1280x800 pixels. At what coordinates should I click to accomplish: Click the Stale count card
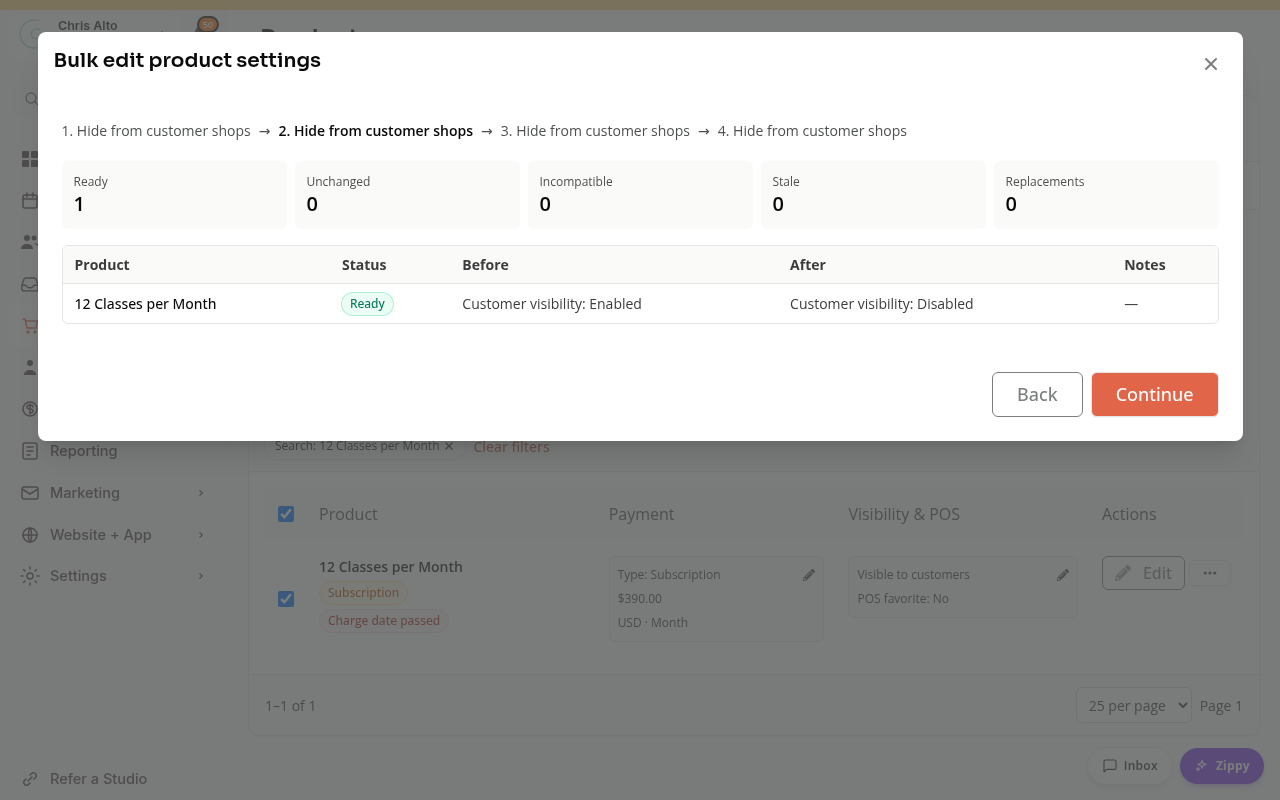[873, 195]
